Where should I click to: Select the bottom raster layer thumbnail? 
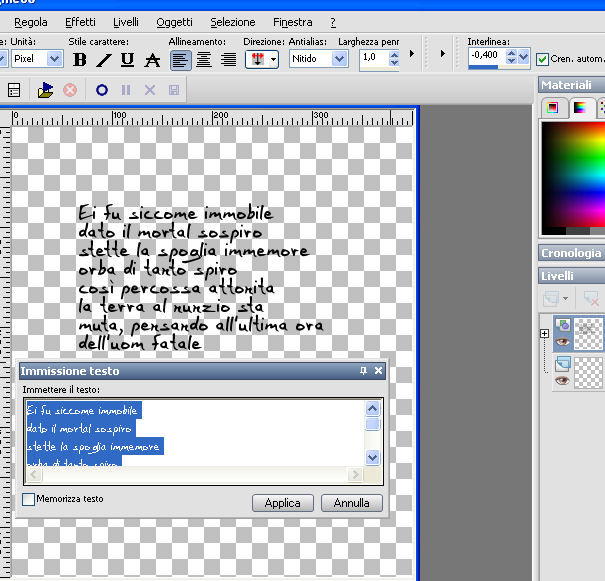click(x=588, y=373)
